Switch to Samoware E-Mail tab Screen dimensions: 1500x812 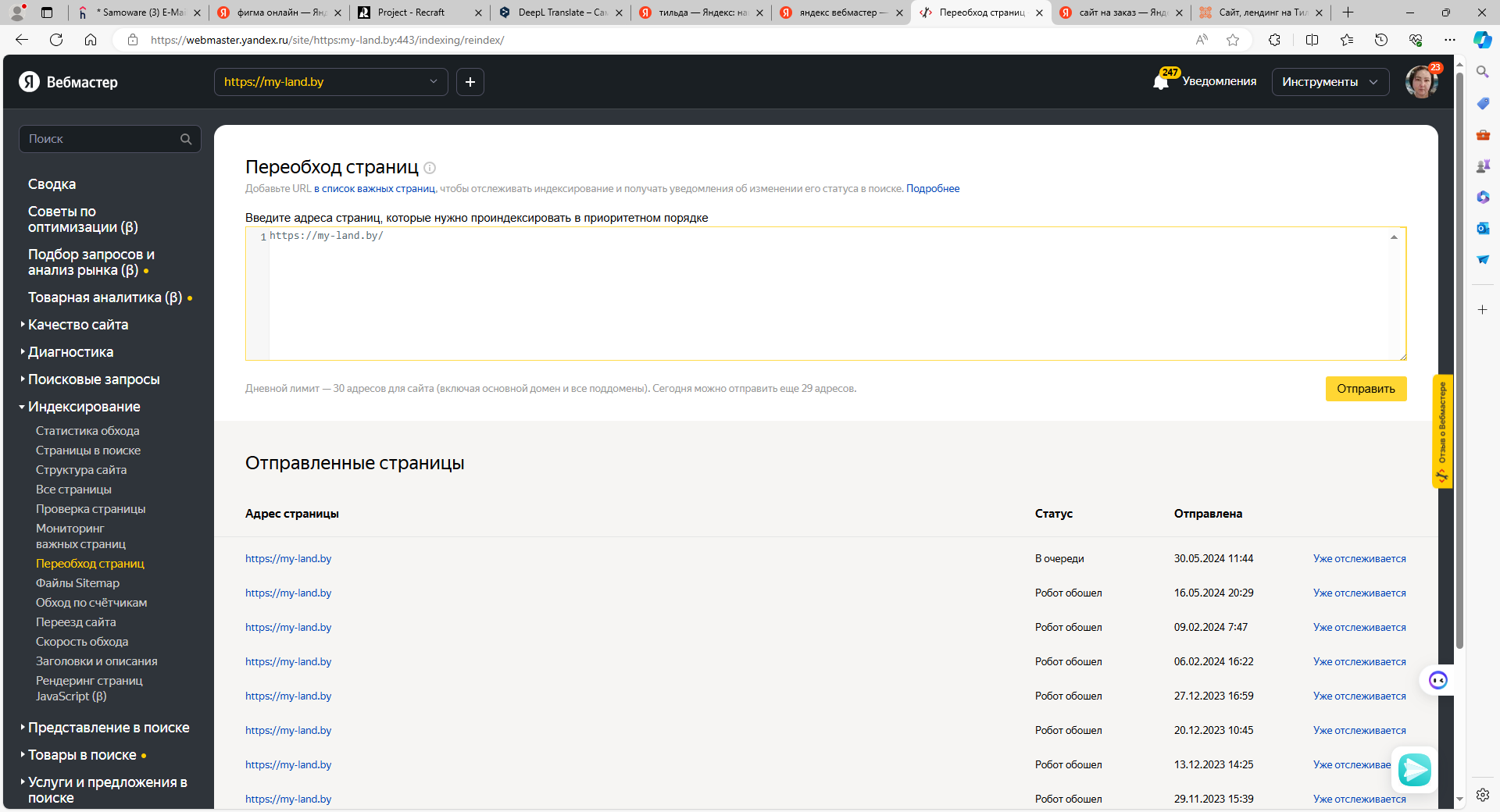coord(139,12)
